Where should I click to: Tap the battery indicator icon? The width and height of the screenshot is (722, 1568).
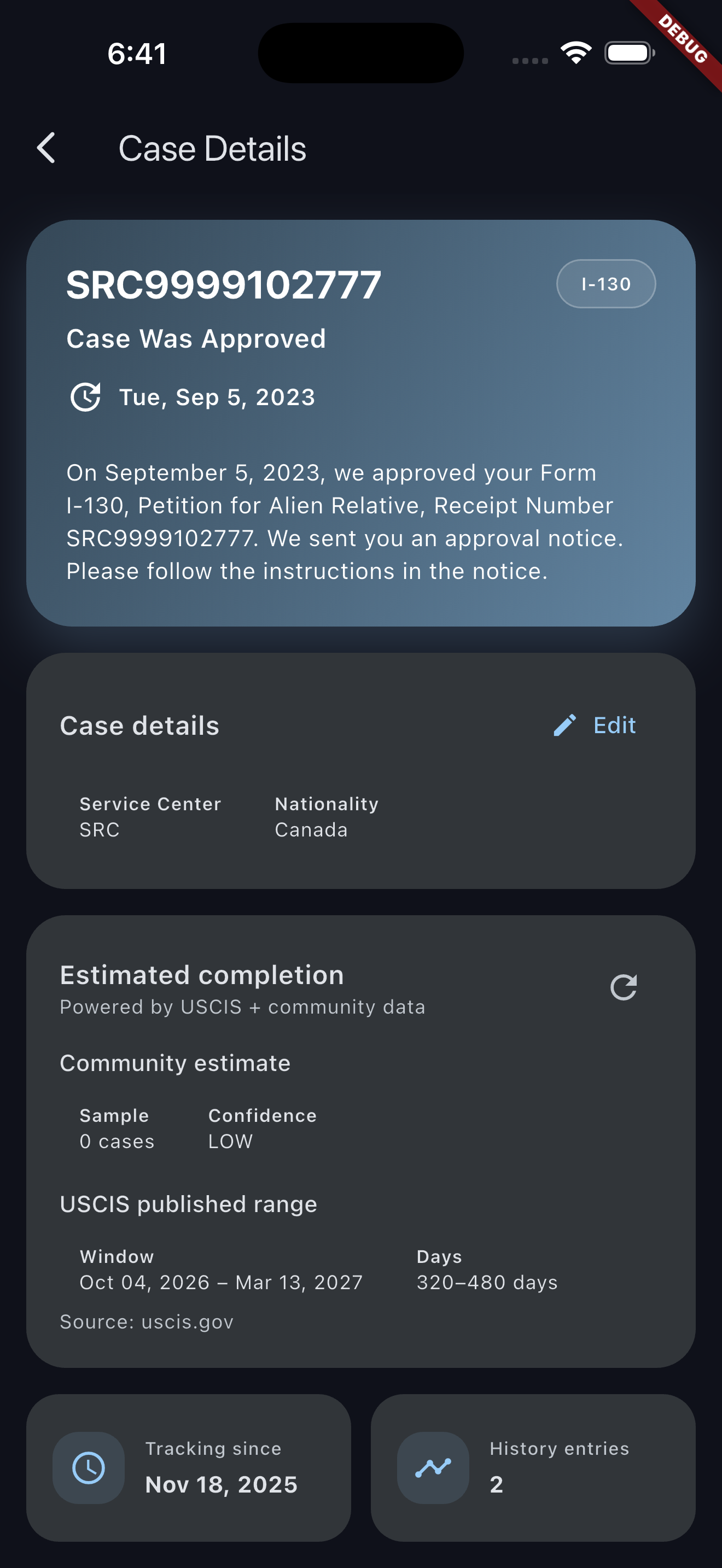click(629, 53)
